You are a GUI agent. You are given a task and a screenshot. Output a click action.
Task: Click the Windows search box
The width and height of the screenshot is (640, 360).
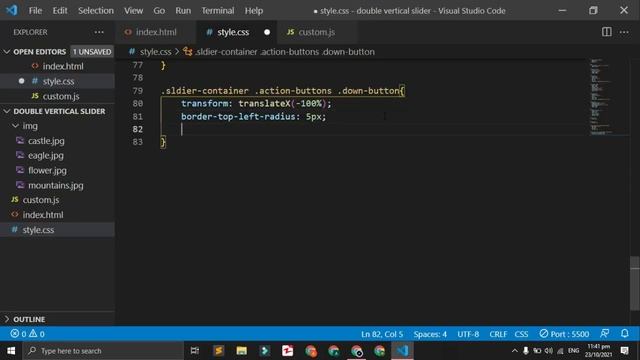(x=103, y=351)
